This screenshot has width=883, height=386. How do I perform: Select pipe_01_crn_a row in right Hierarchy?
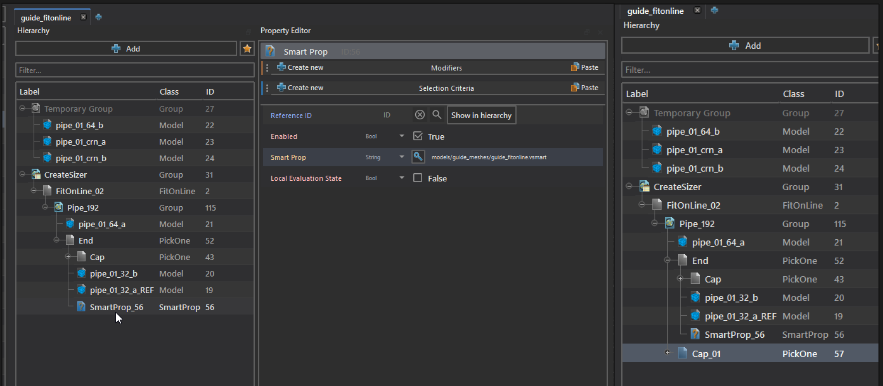coord(751,150)
